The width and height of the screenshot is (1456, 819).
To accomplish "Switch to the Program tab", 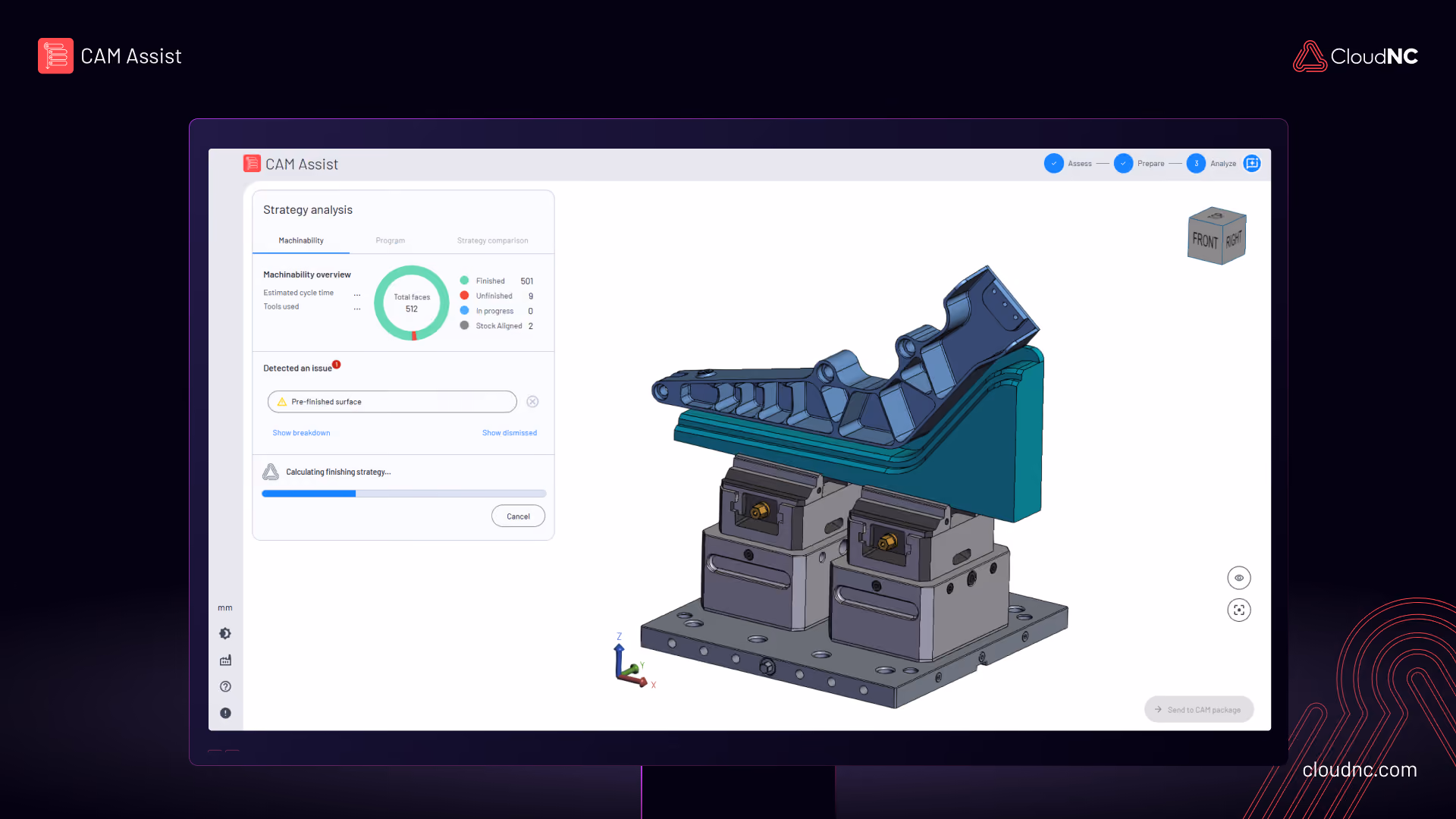I will 391,240.
